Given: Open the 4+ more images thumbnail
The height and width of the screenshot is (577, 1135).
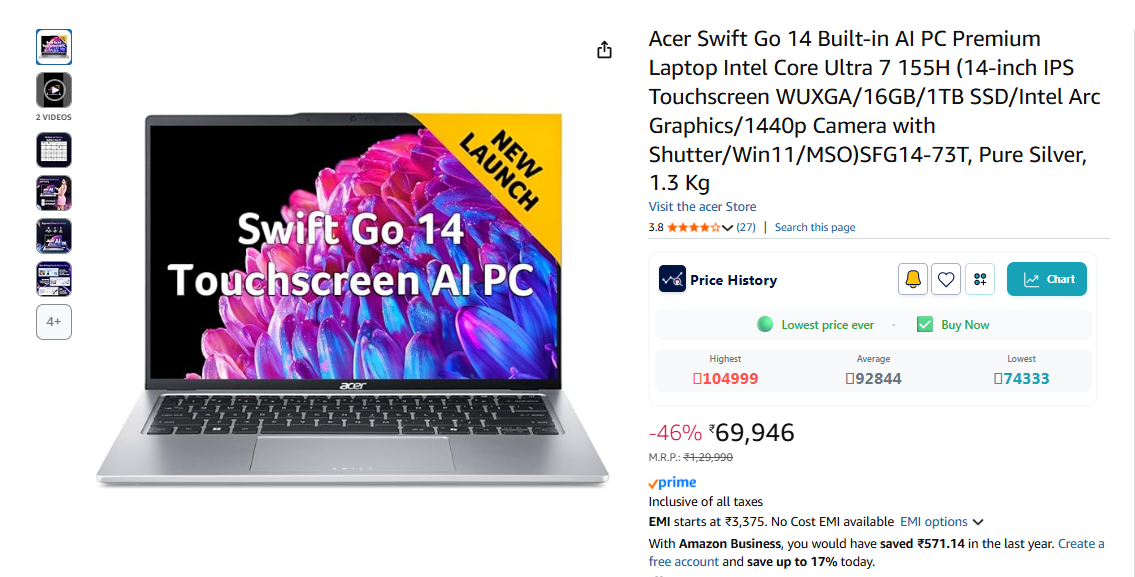Looking at the screenshot, I should click(54, 321).
